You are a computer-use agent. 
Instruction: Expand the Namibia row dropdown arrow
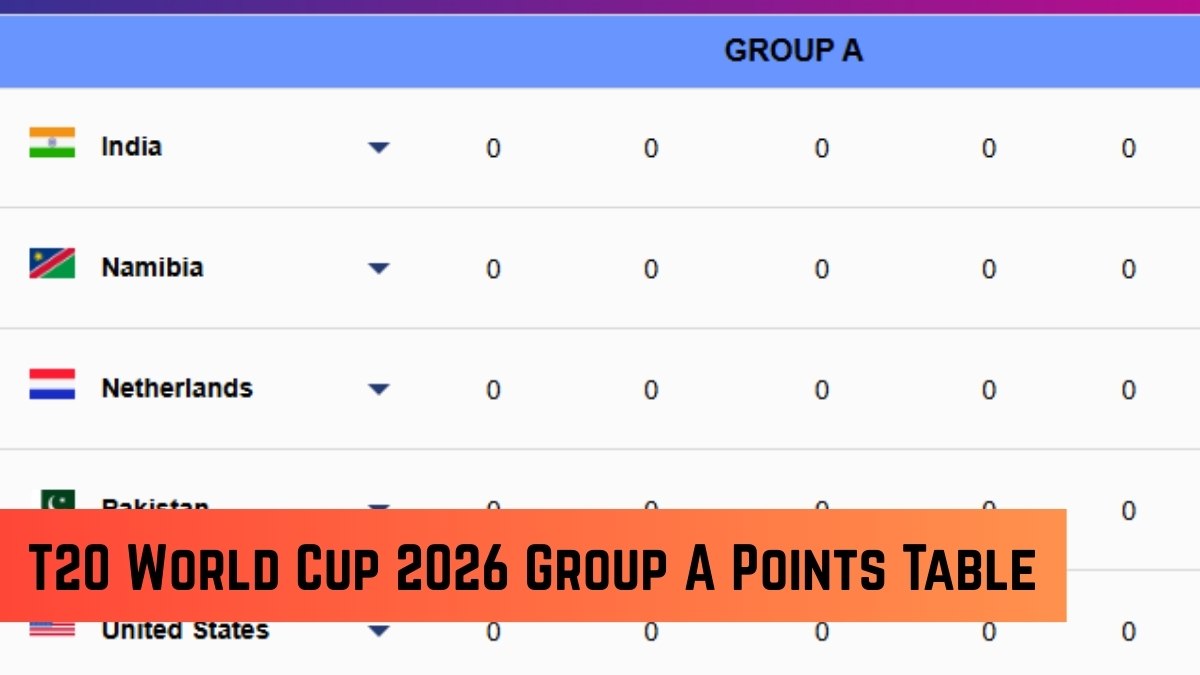tap(378, 269)
